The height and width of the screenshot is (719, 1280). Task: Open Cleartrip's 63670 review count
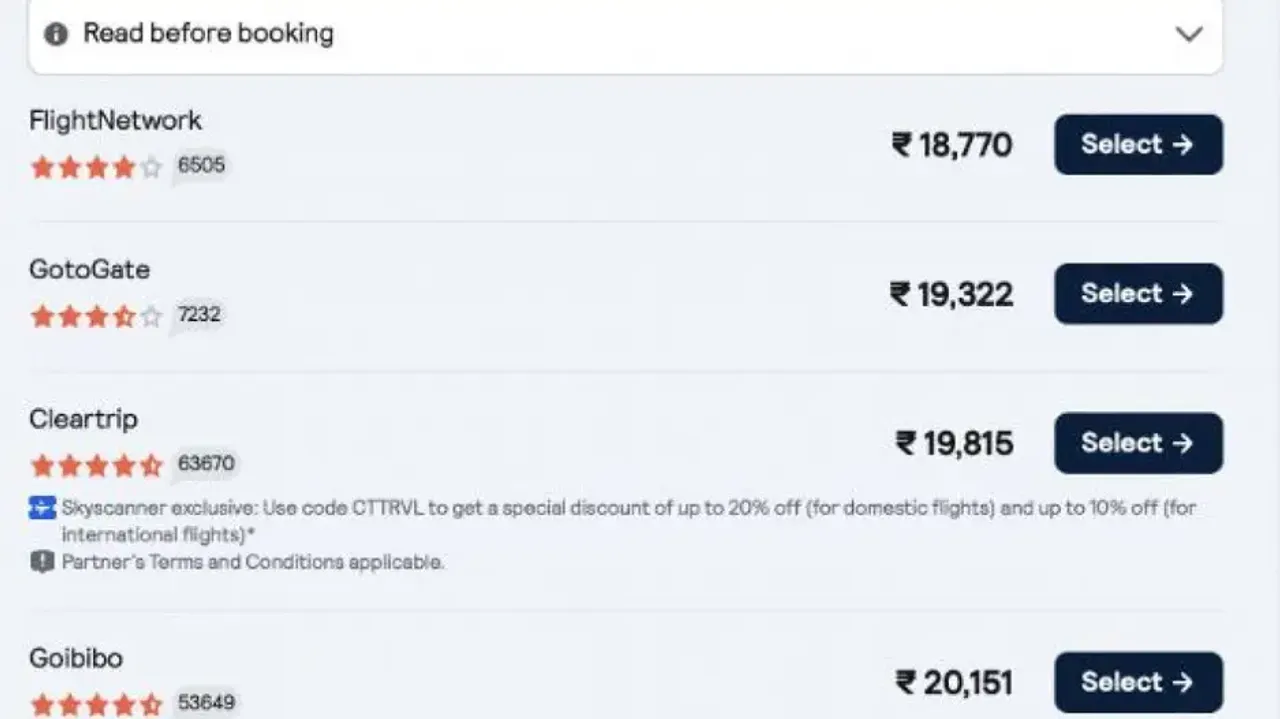tap(206, 464)
